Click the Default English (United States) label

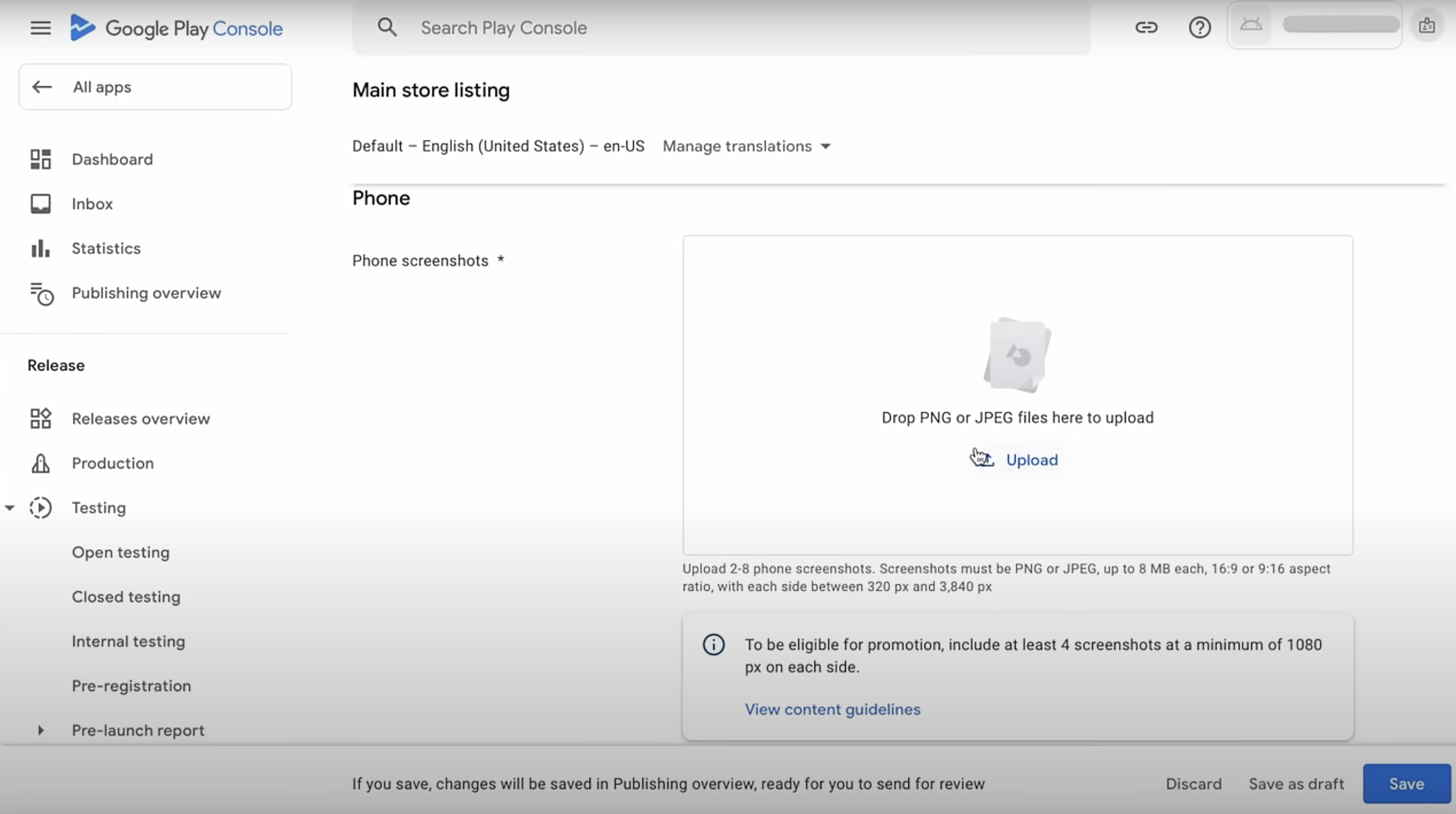[x=498, y=146]
